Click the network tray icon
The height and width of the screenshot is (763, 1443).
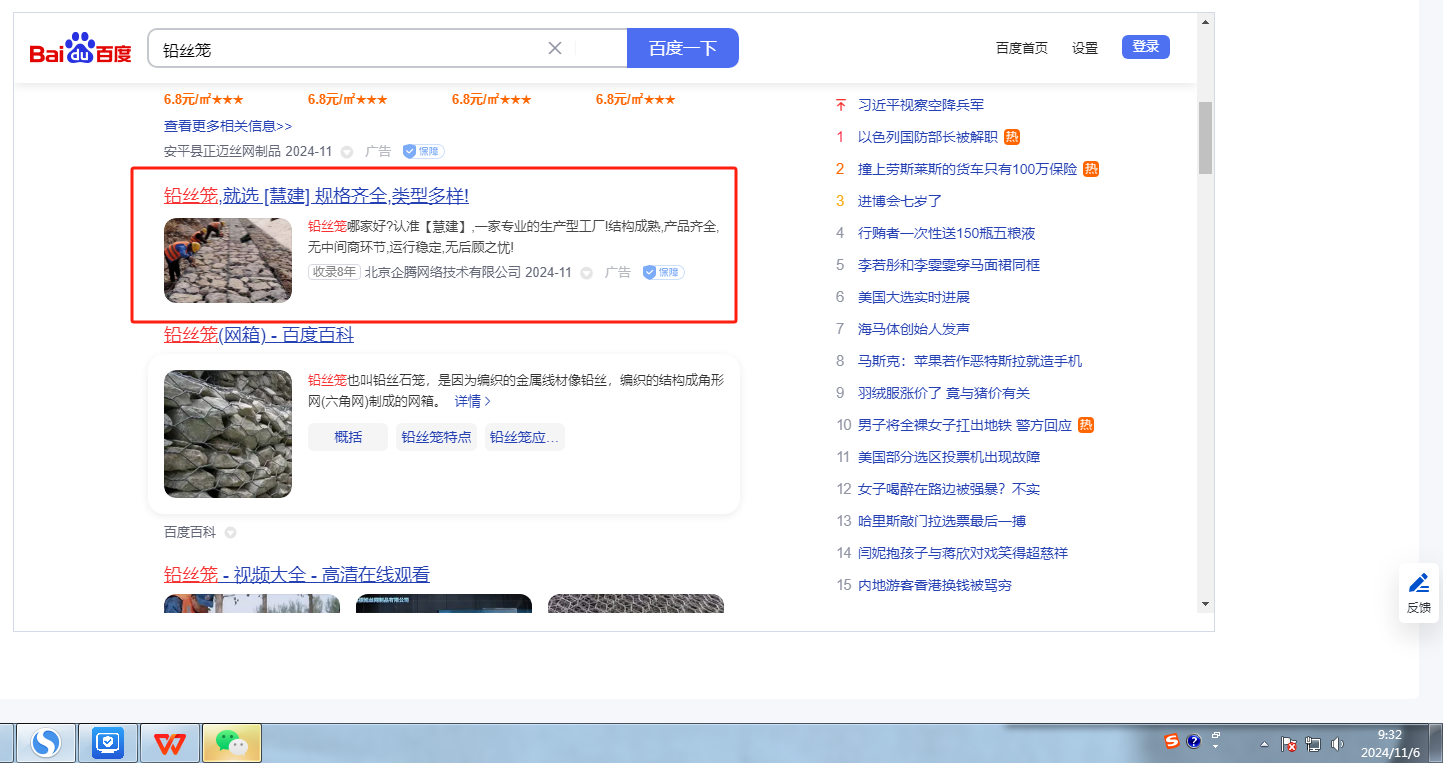point(1313,744)
